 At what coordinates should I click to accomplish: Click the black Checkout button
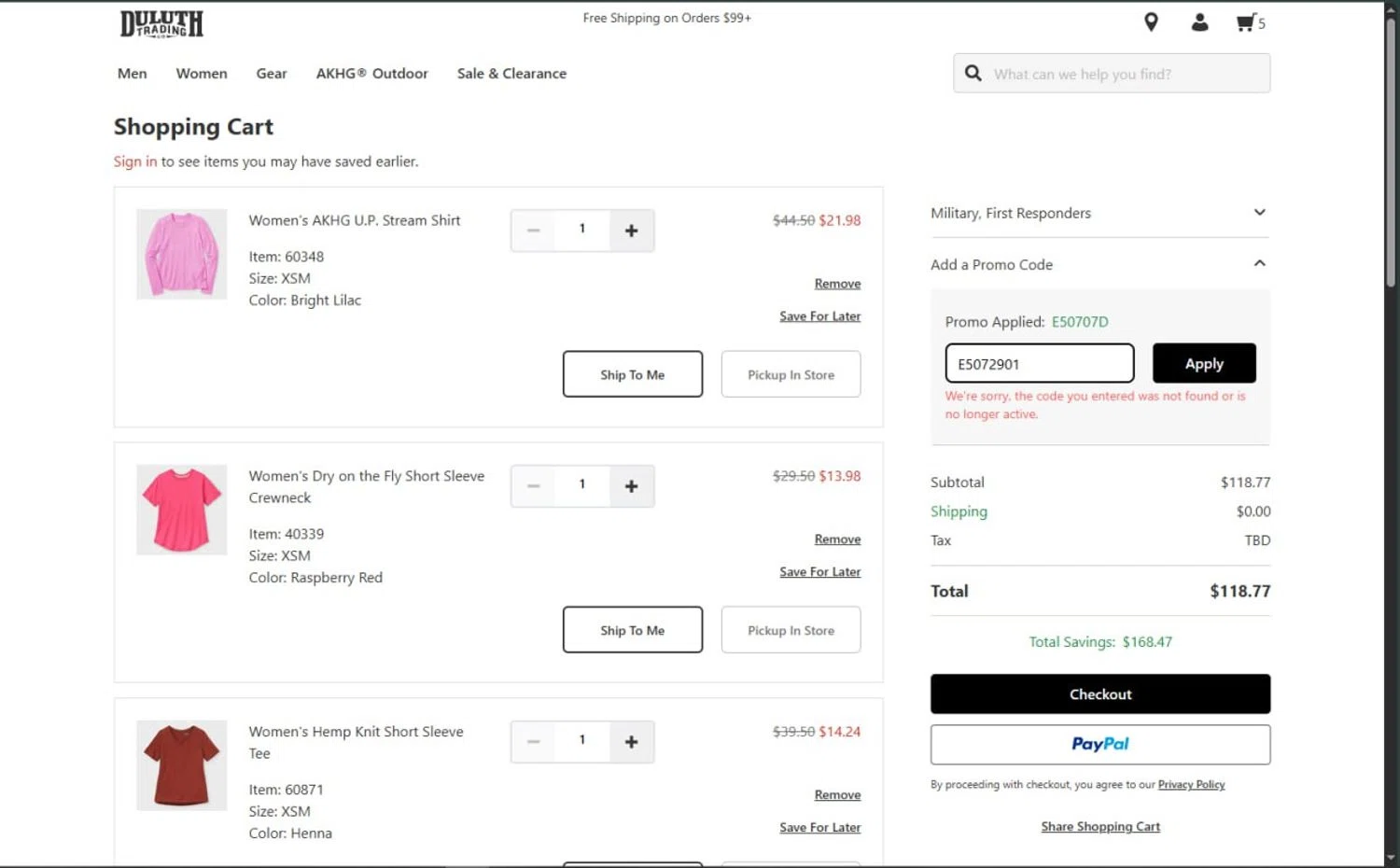pos(1099,694)
